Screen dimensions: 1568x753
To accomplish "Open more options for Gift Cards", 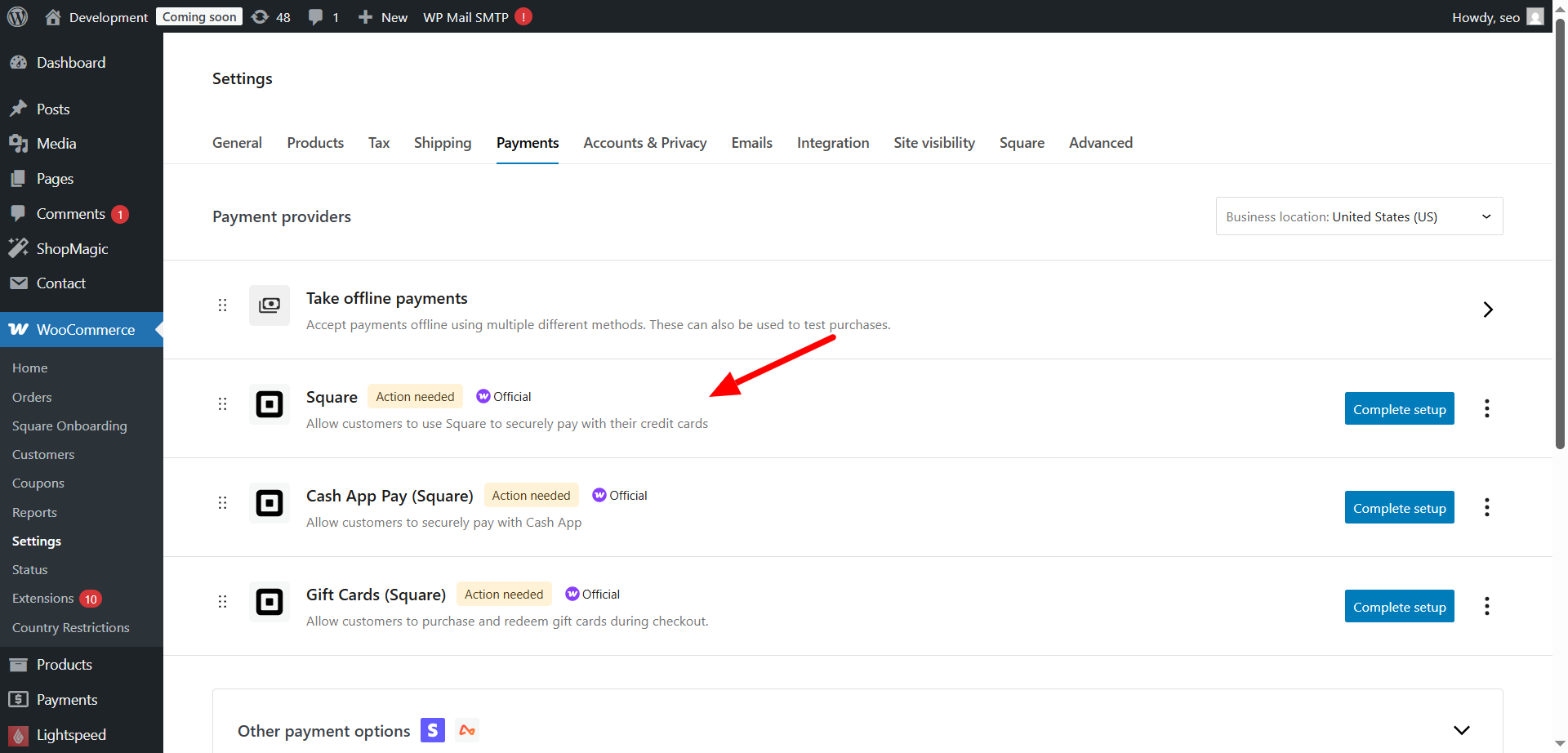I will [x=1487, y=606].
